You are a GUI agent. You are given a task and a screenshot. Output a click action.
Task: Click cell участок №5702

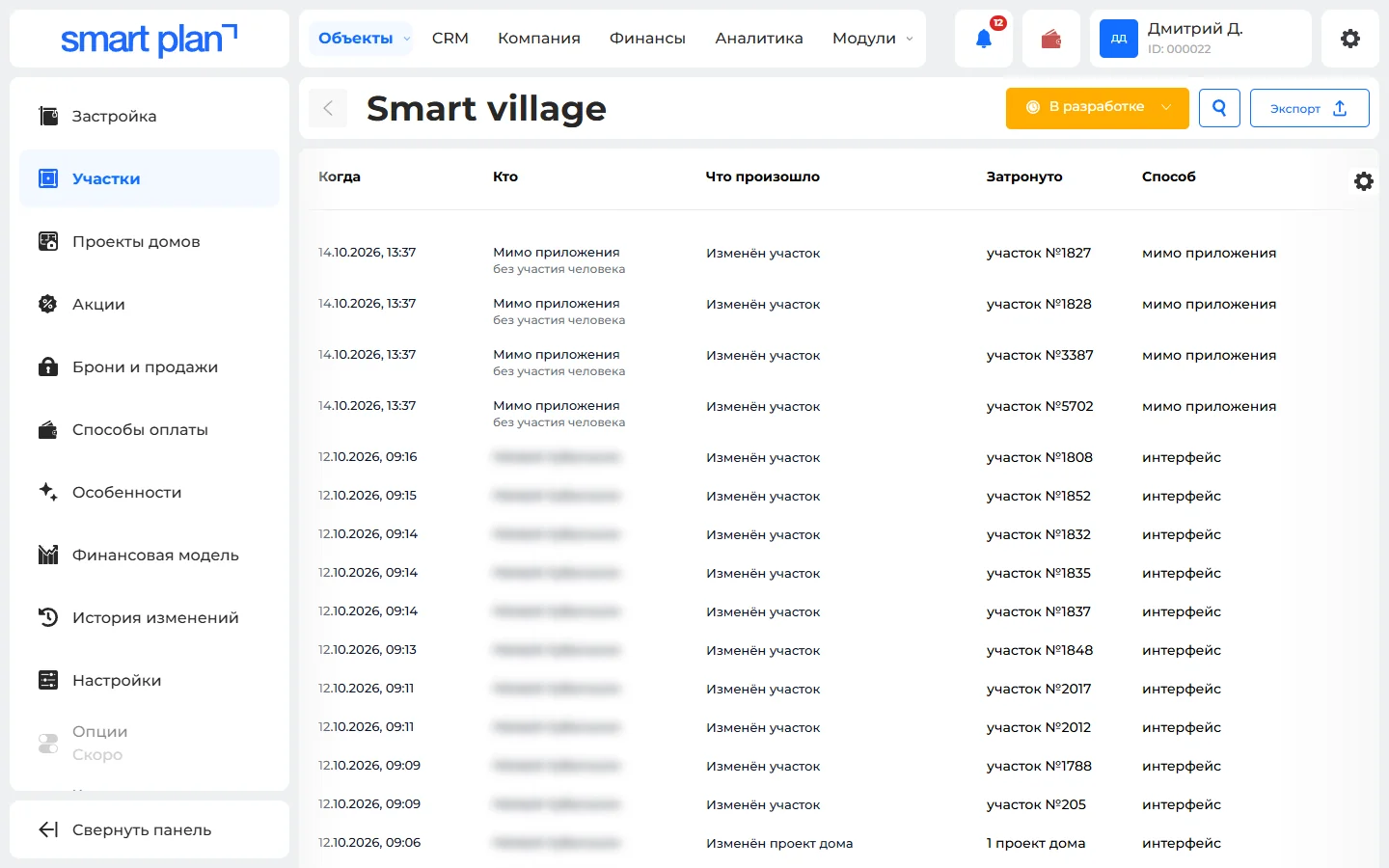coord(1040,406)
